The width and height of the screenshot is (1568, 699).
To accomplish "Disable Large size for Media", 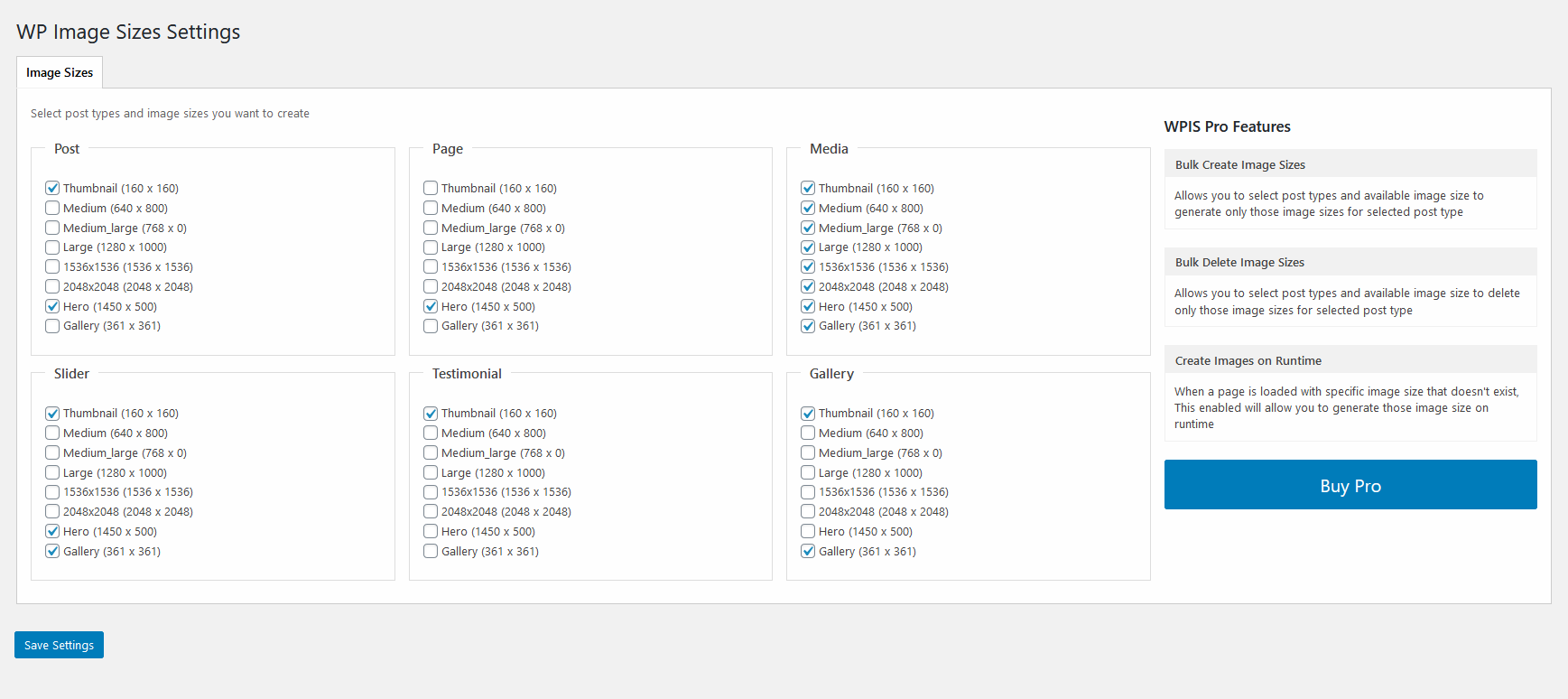I will pos(808,247).
